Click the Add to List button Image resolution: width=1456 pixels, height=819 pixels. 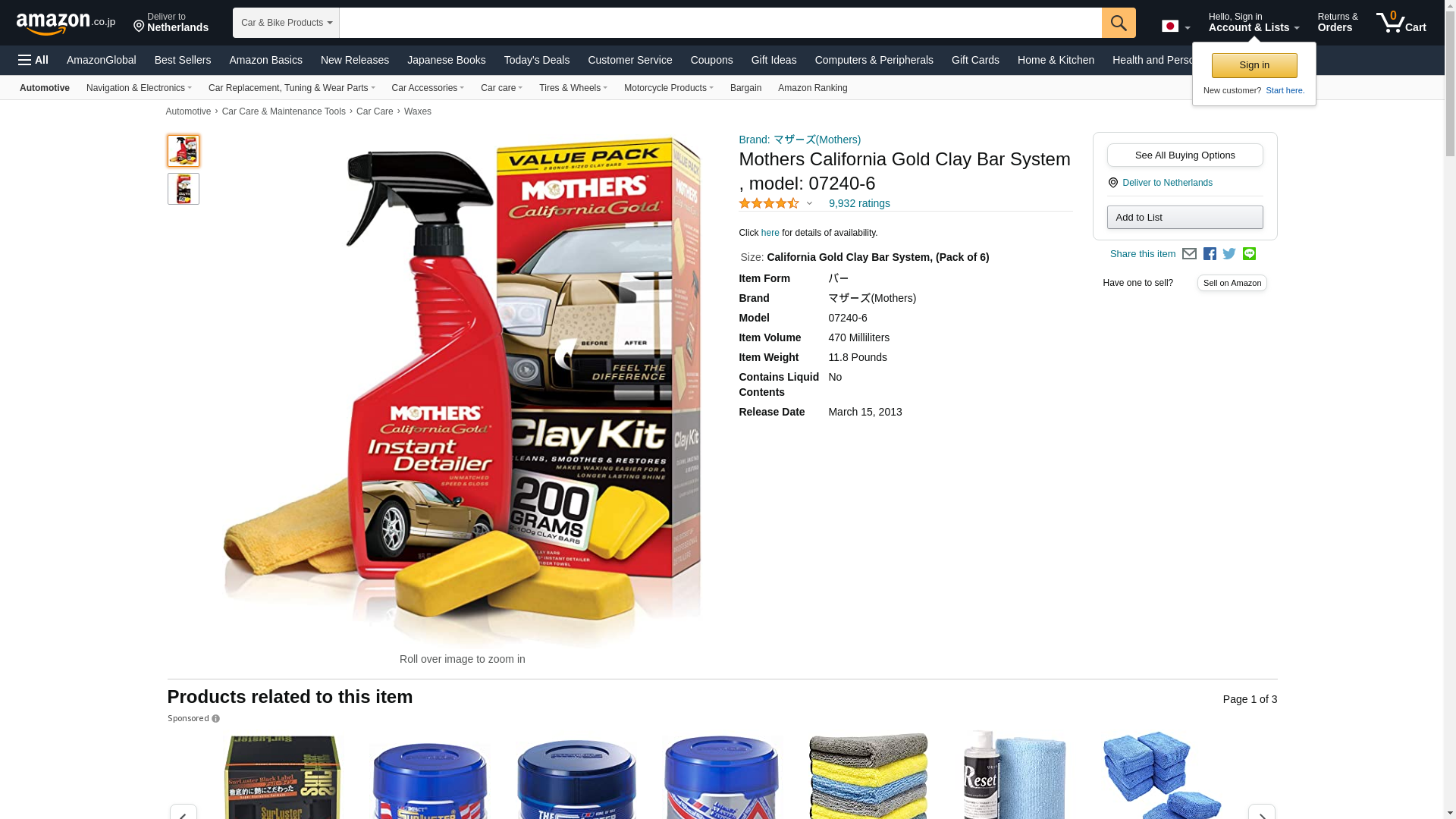1185,218
